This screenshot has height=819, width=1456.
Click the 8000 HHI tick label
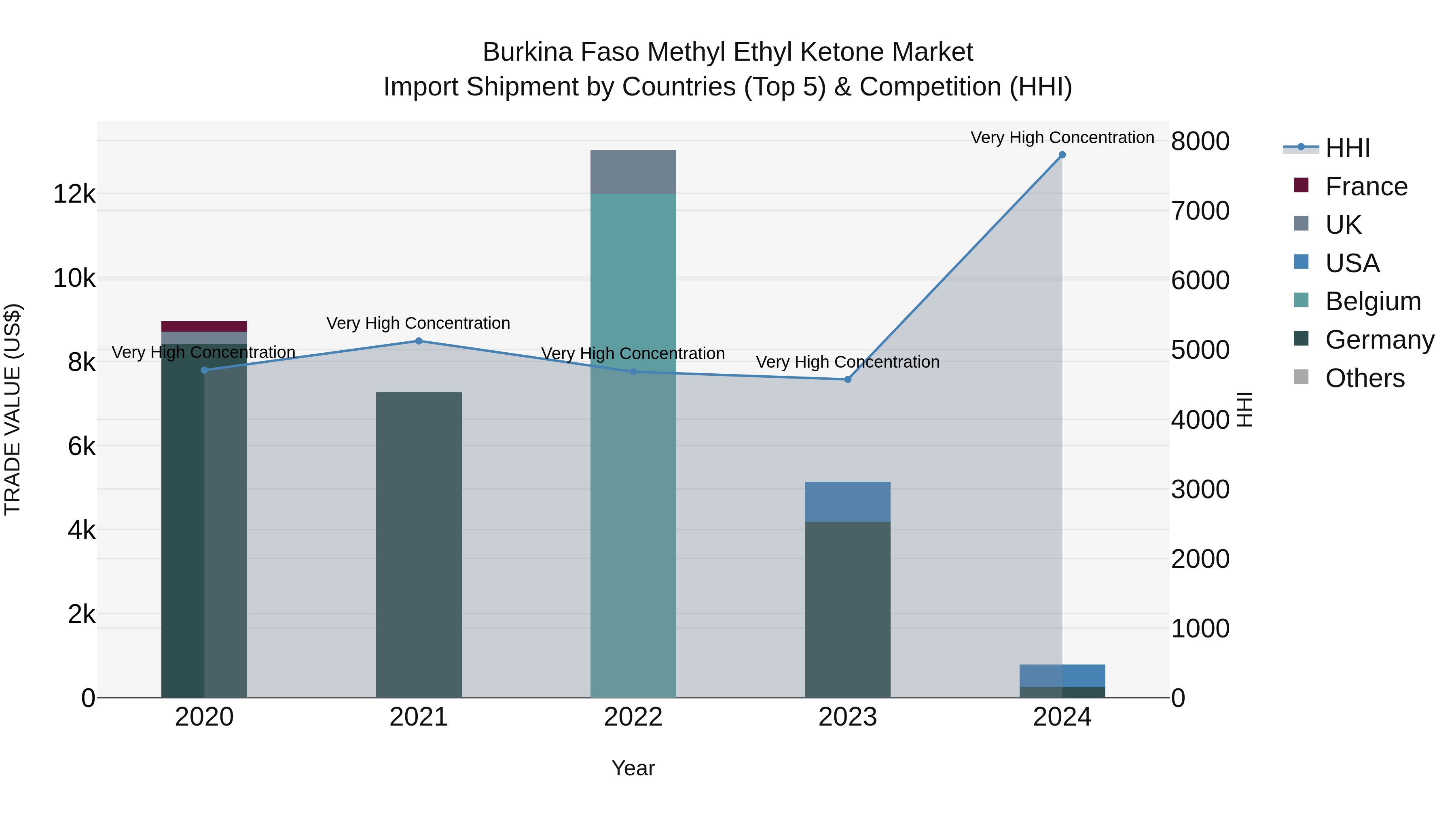coord(1200,141)
